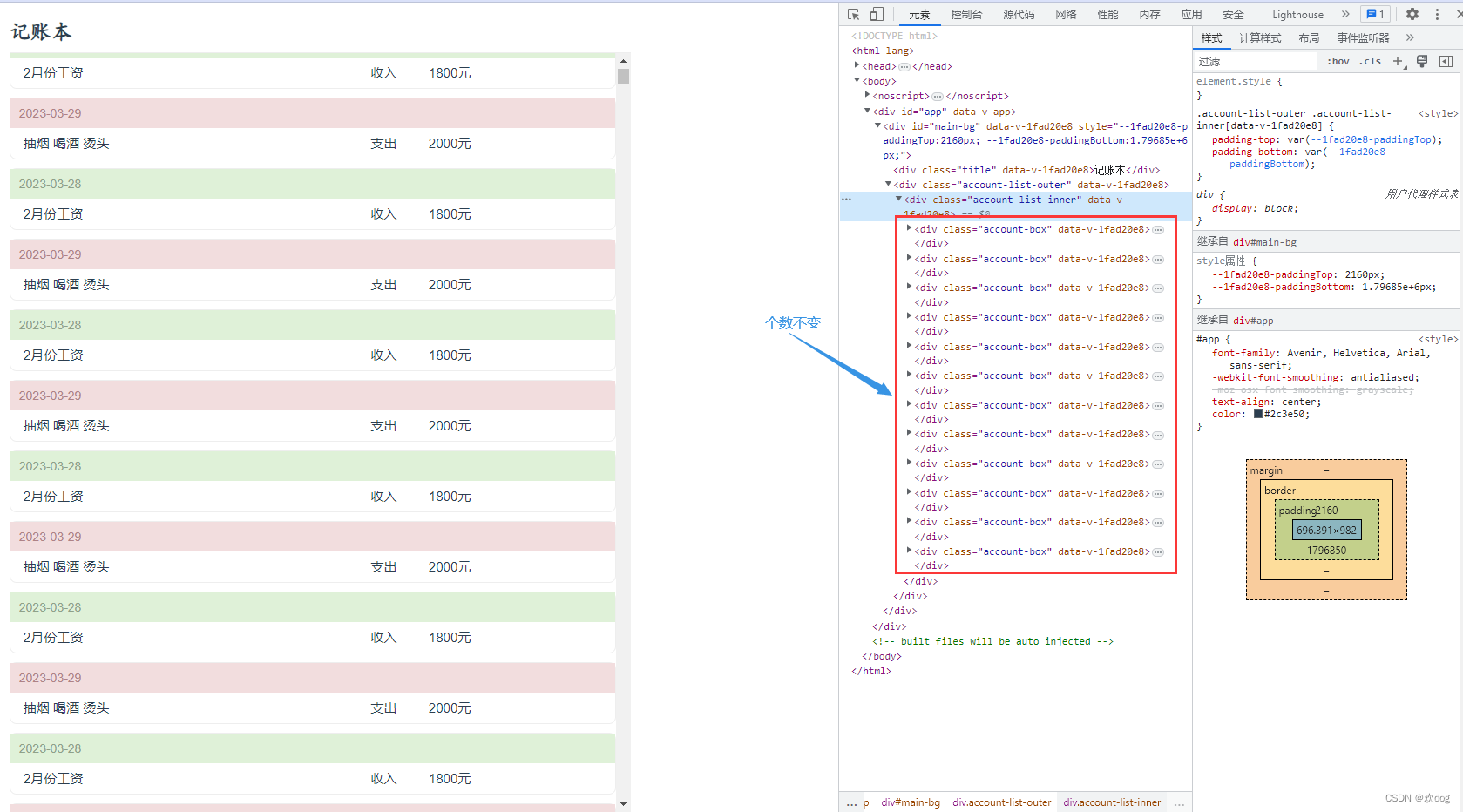1463x812 pixels.
Task: Click the padding 2160 value in box model
Action: (x=1328, y=511)
